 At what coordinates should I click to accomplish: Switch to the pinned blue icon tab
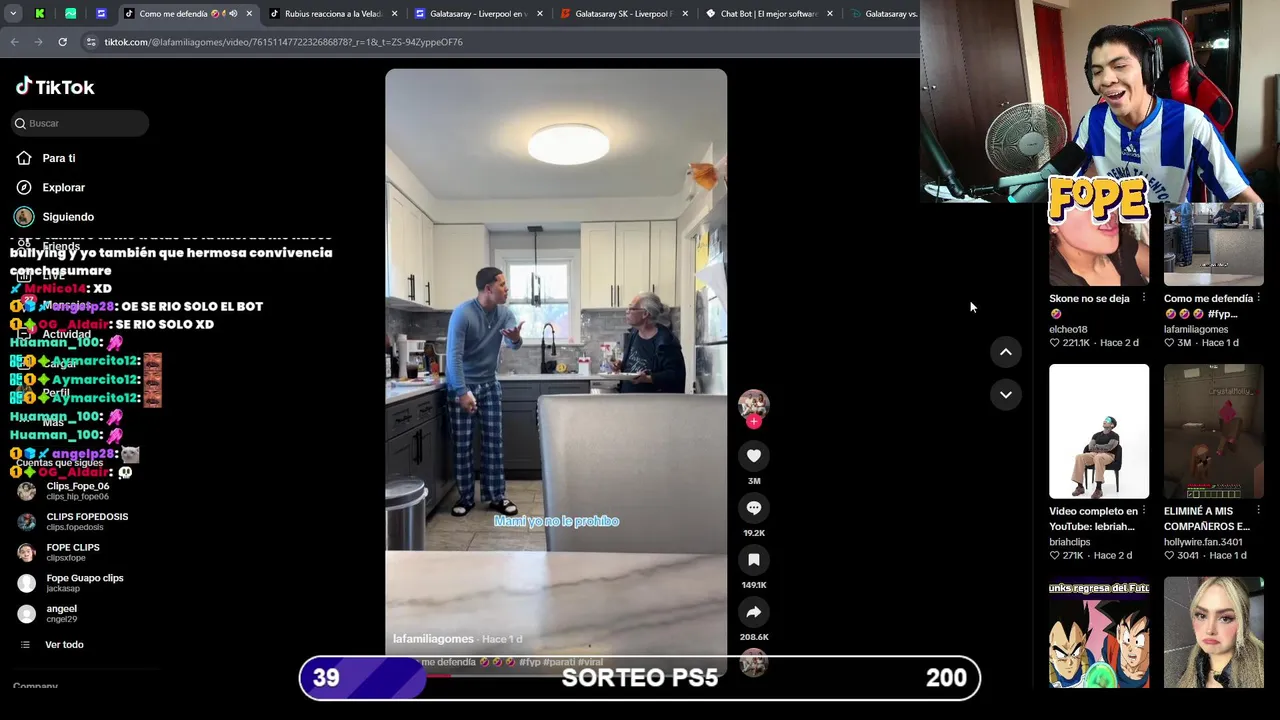pos(101,14)
